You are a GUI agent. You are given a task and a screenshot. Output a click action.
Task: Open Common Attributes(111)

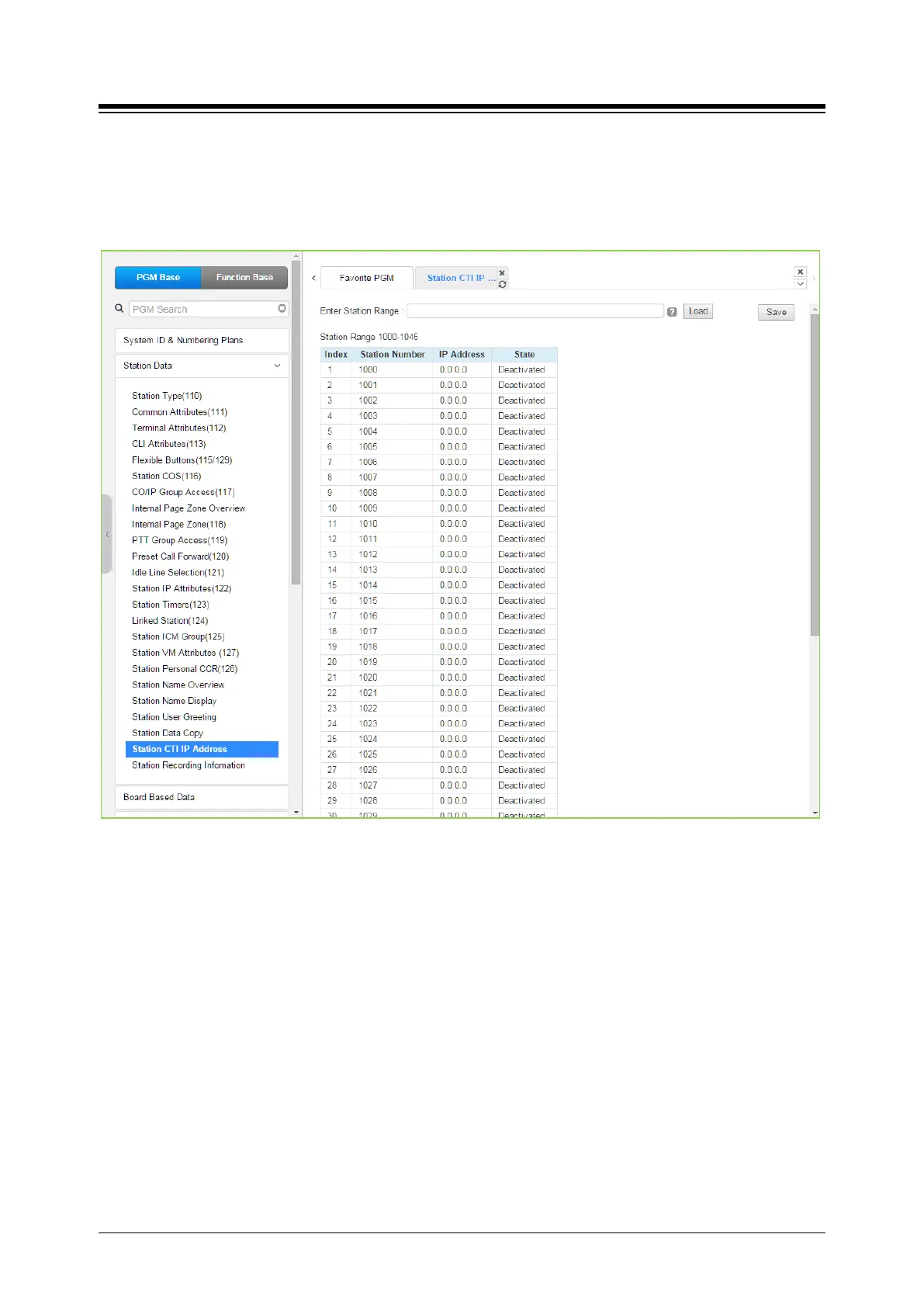[x=179, y=412]
